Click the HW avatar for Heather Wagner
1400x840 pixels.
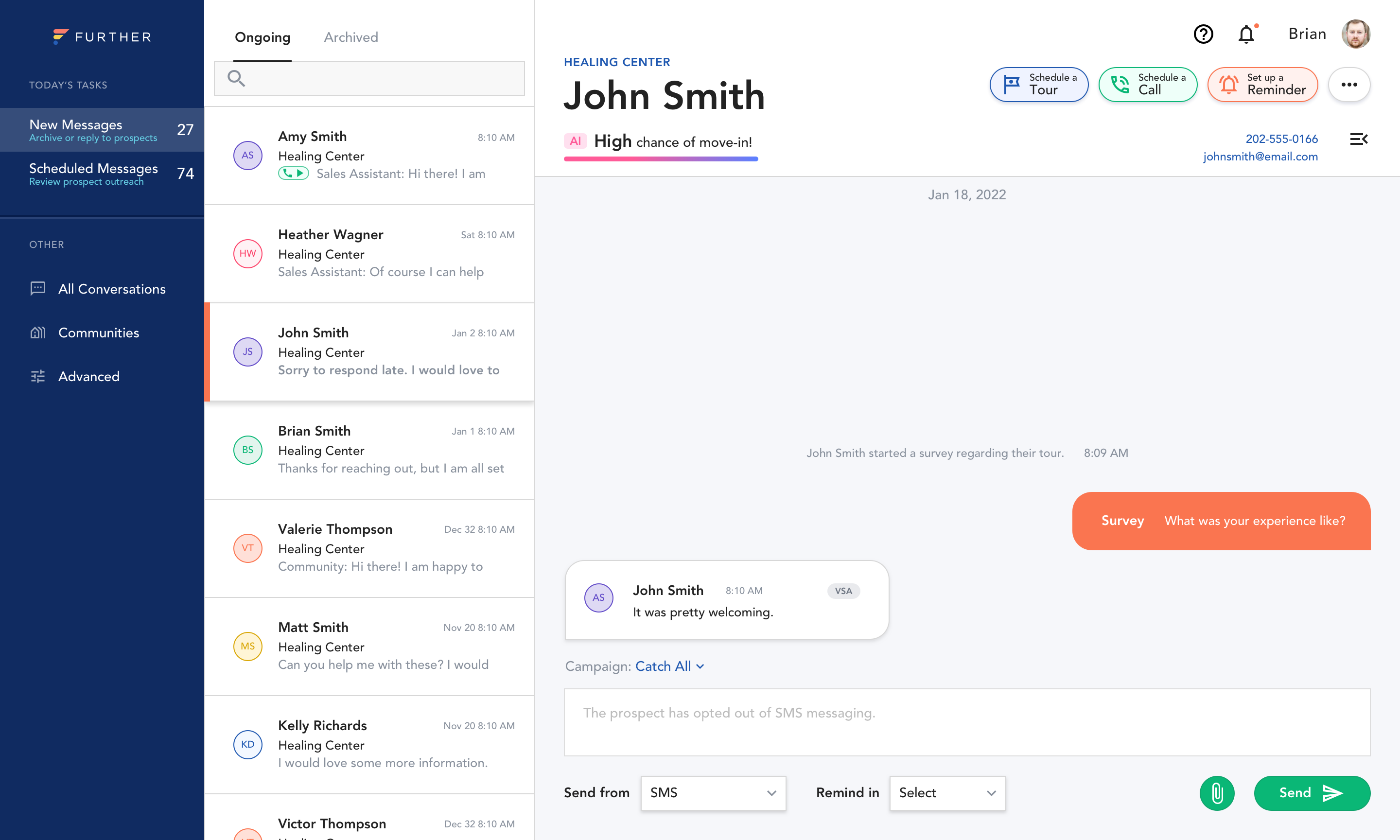coord(248,254)
